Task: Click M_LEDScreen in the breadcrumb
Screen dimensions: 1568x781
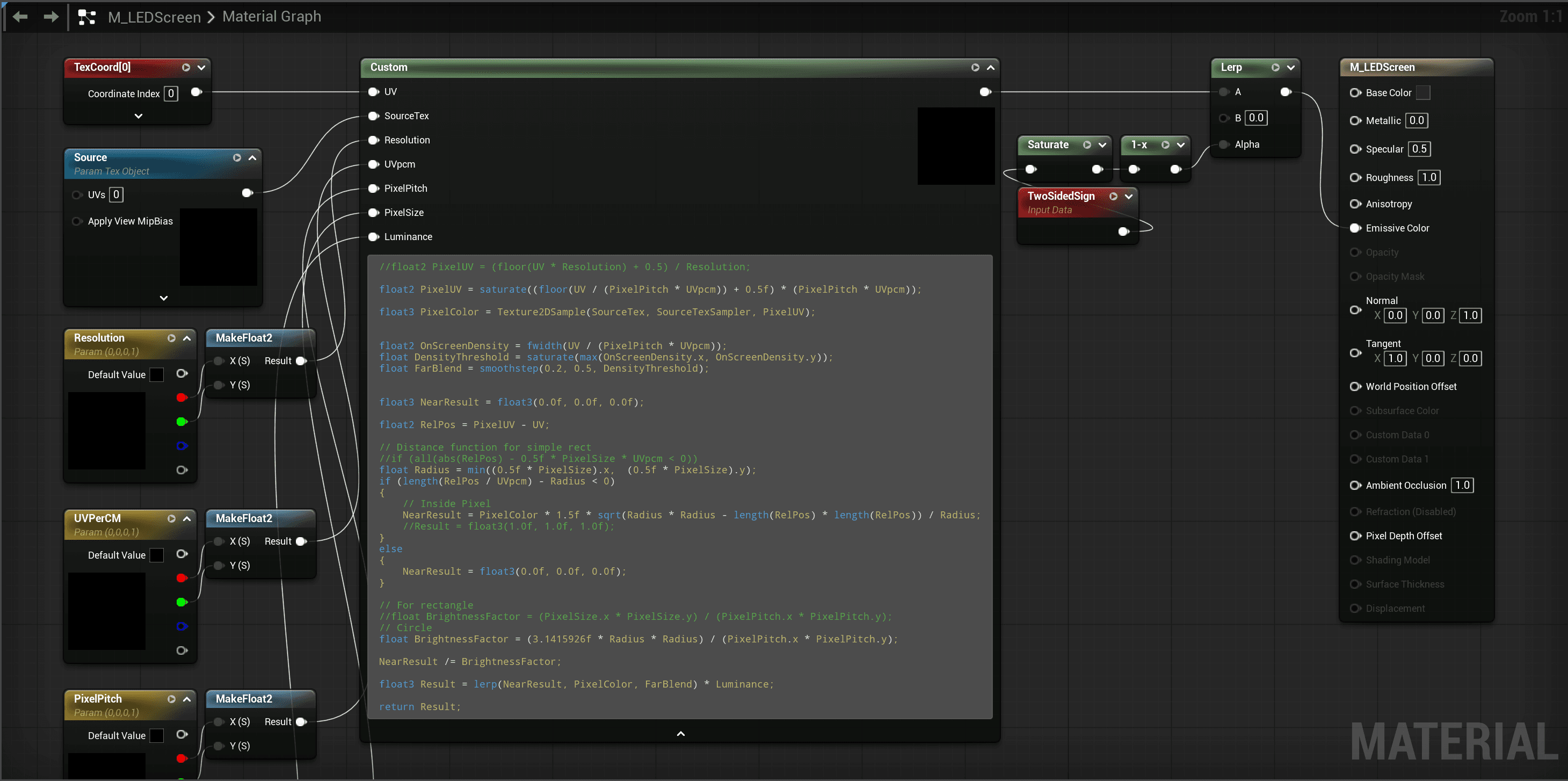Action: pyautogui.click(x=154, y=17)
